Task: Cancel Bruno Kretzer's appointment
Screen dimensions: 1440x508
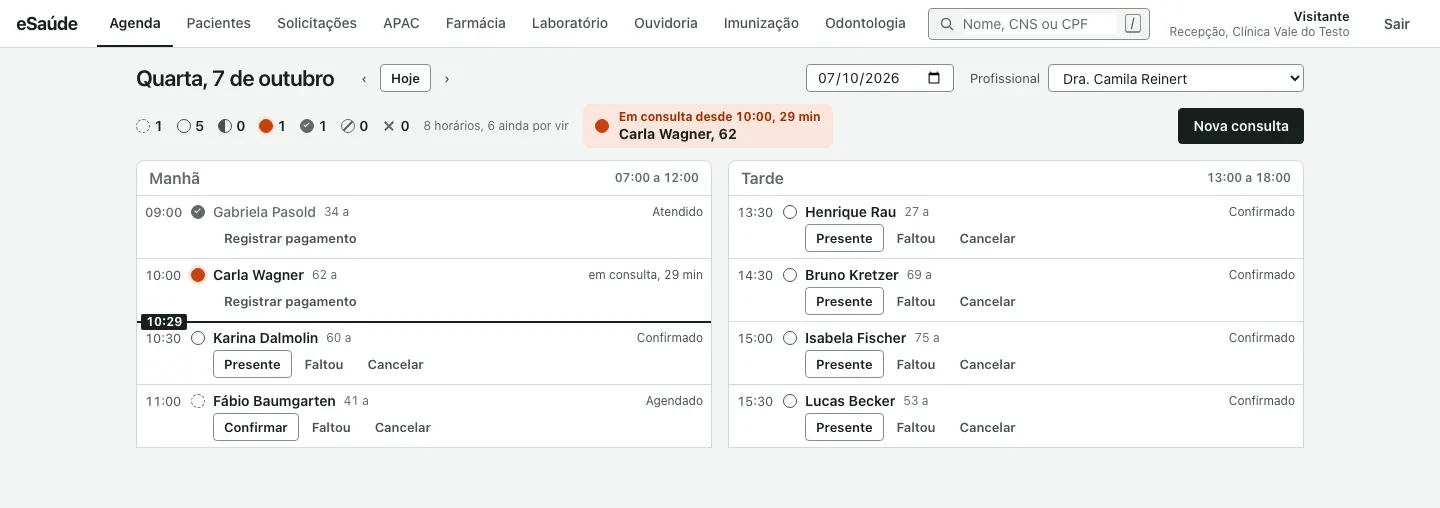Action: point(988,302)
